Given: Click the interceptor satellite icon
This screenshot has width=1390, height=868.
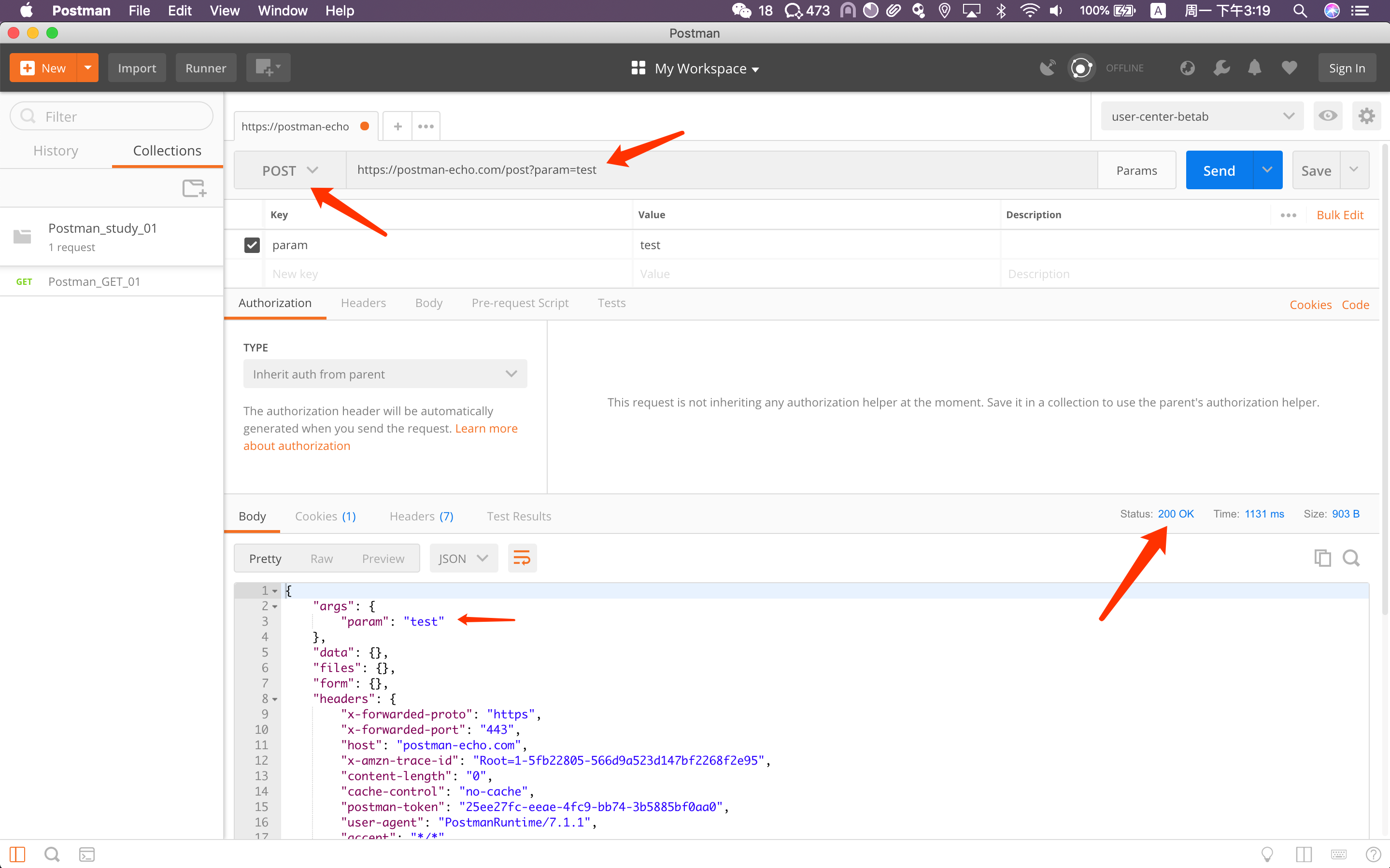Looking at the screenshot, I should (x=1047, y=68).
